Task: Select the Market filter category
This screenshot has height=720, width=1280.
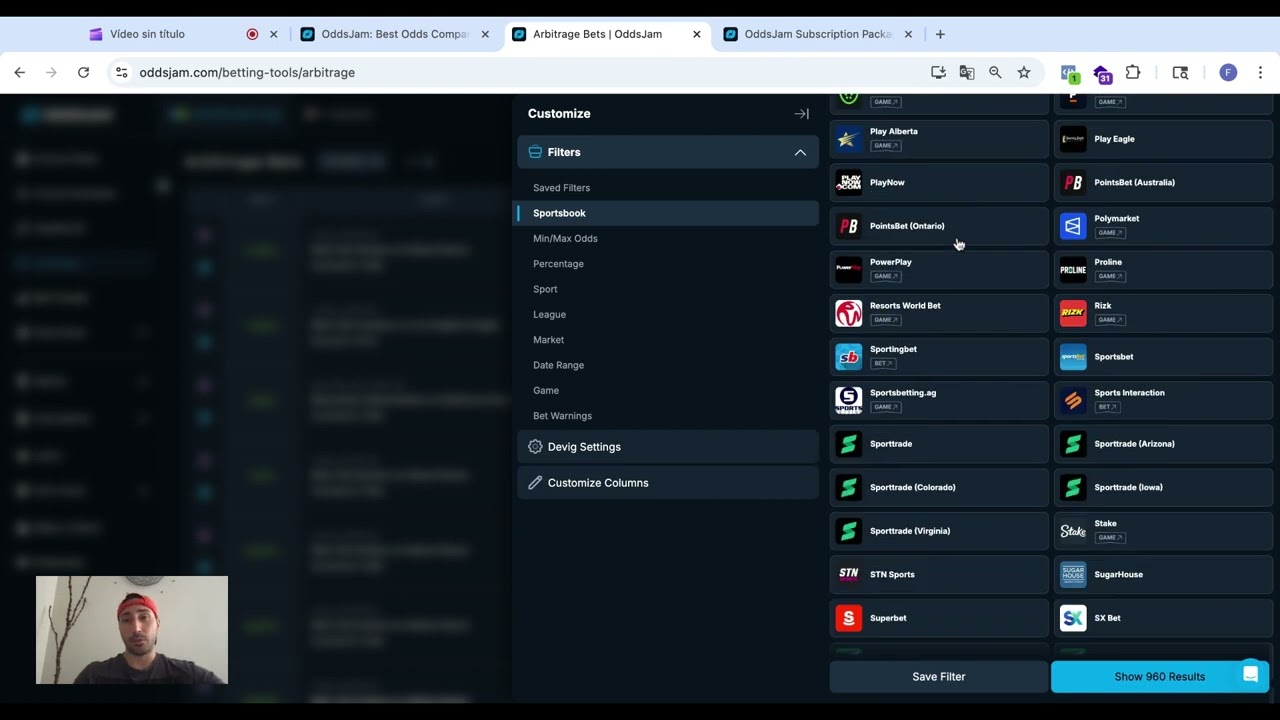Action: [x=548, y=340]
